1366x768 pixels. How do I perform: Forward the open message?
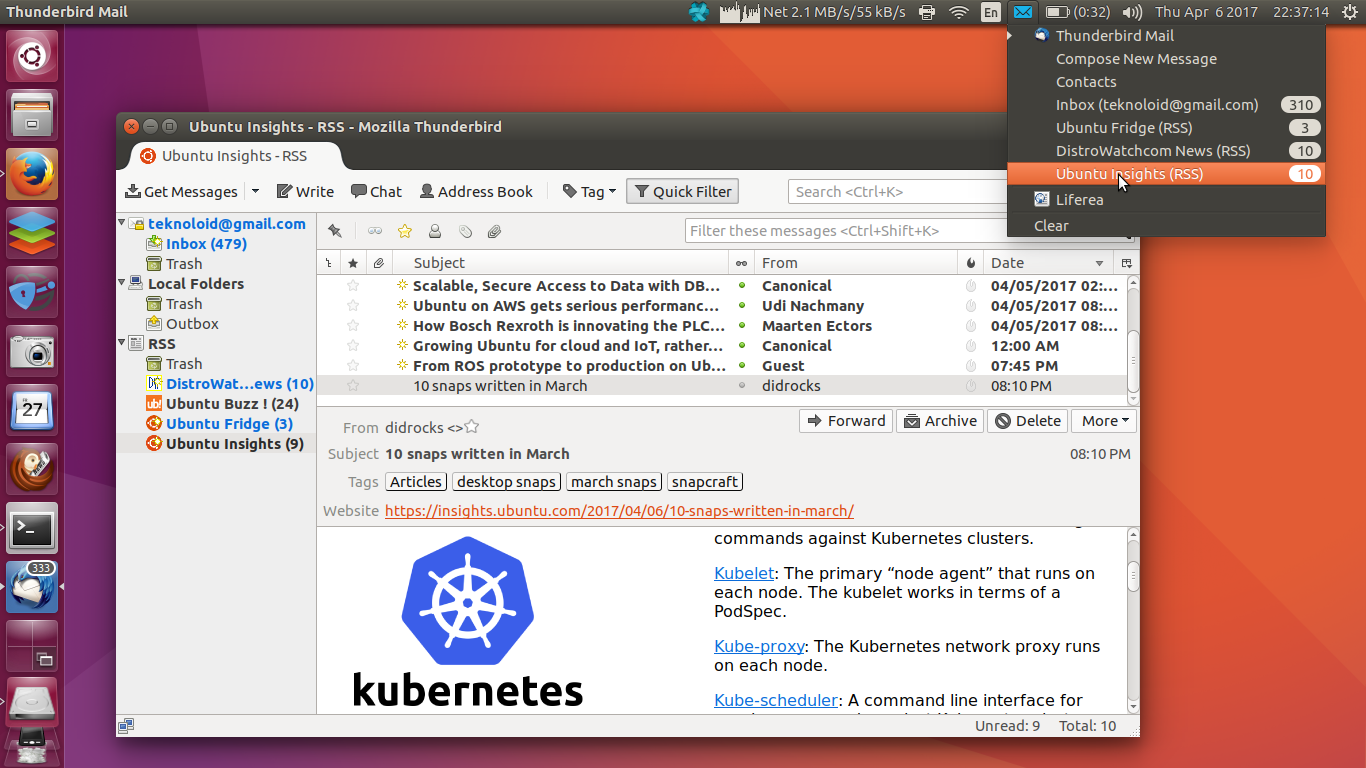click(x=846, y=421)
